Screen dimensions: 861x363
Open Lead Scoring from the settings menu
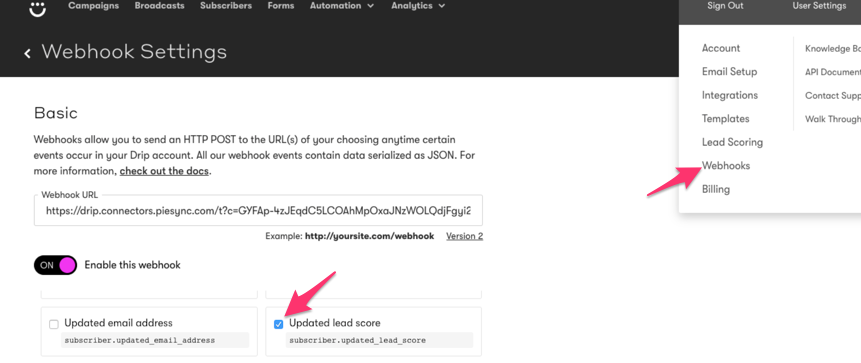point(732,142)
